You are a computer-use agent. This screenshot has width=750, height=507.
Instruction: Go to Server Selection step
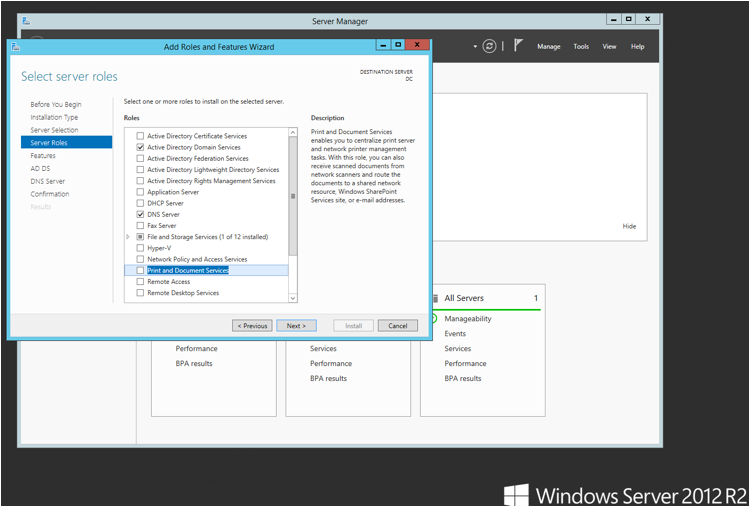coord(54,130)
